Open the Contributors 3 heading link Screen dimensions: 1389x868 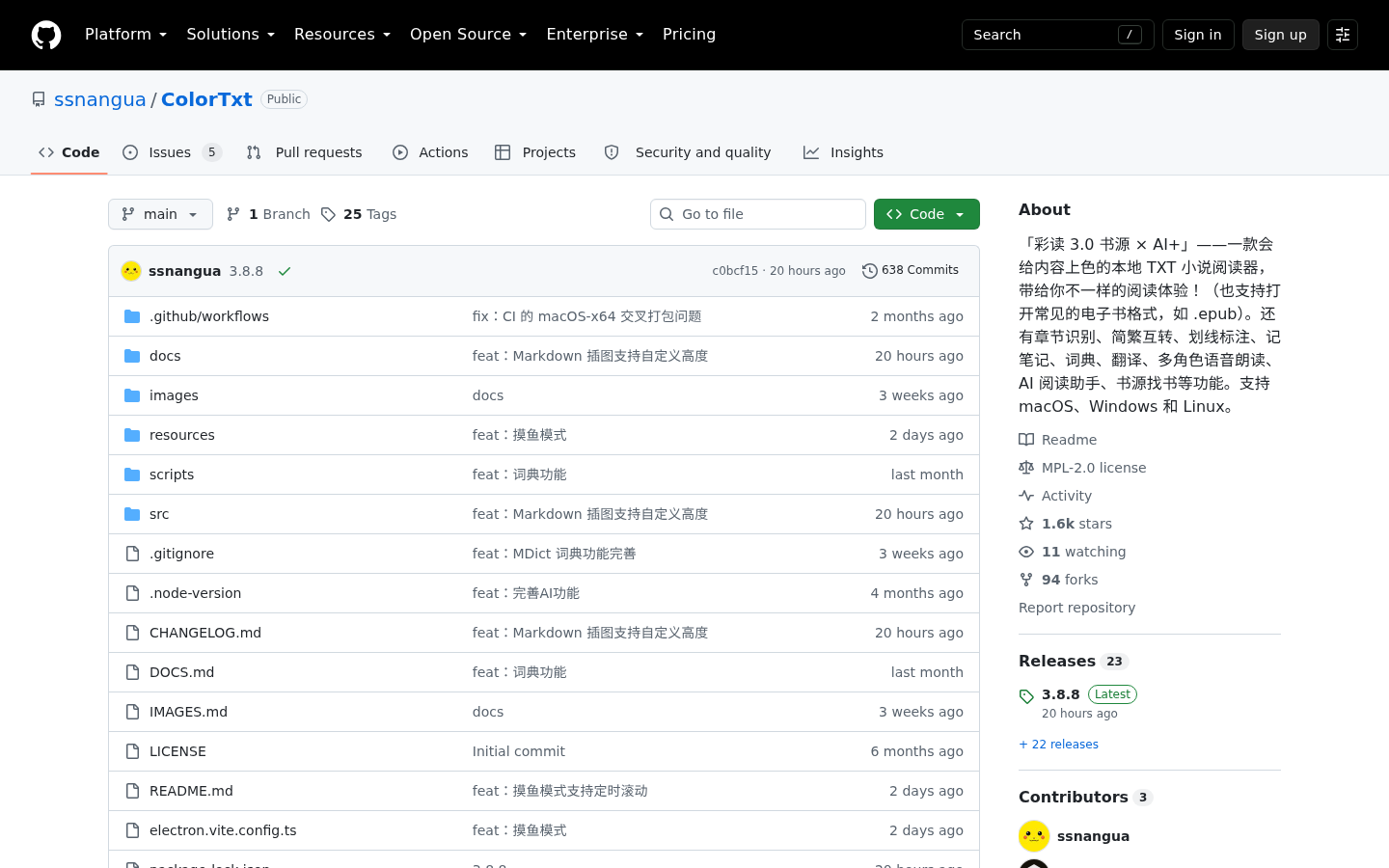(1085, 798)
